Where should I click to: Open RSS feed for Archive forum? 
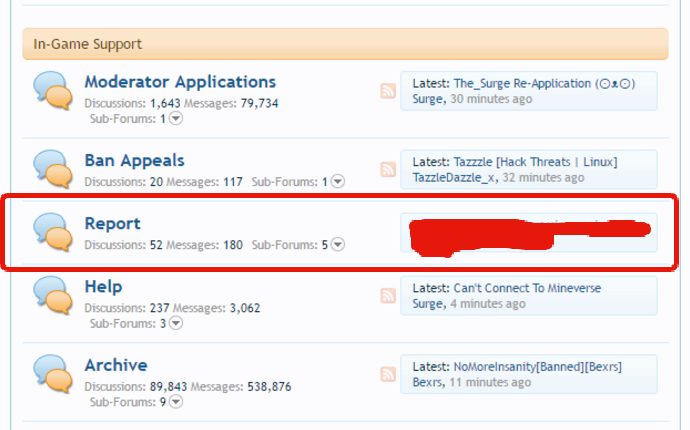point(388,375)
